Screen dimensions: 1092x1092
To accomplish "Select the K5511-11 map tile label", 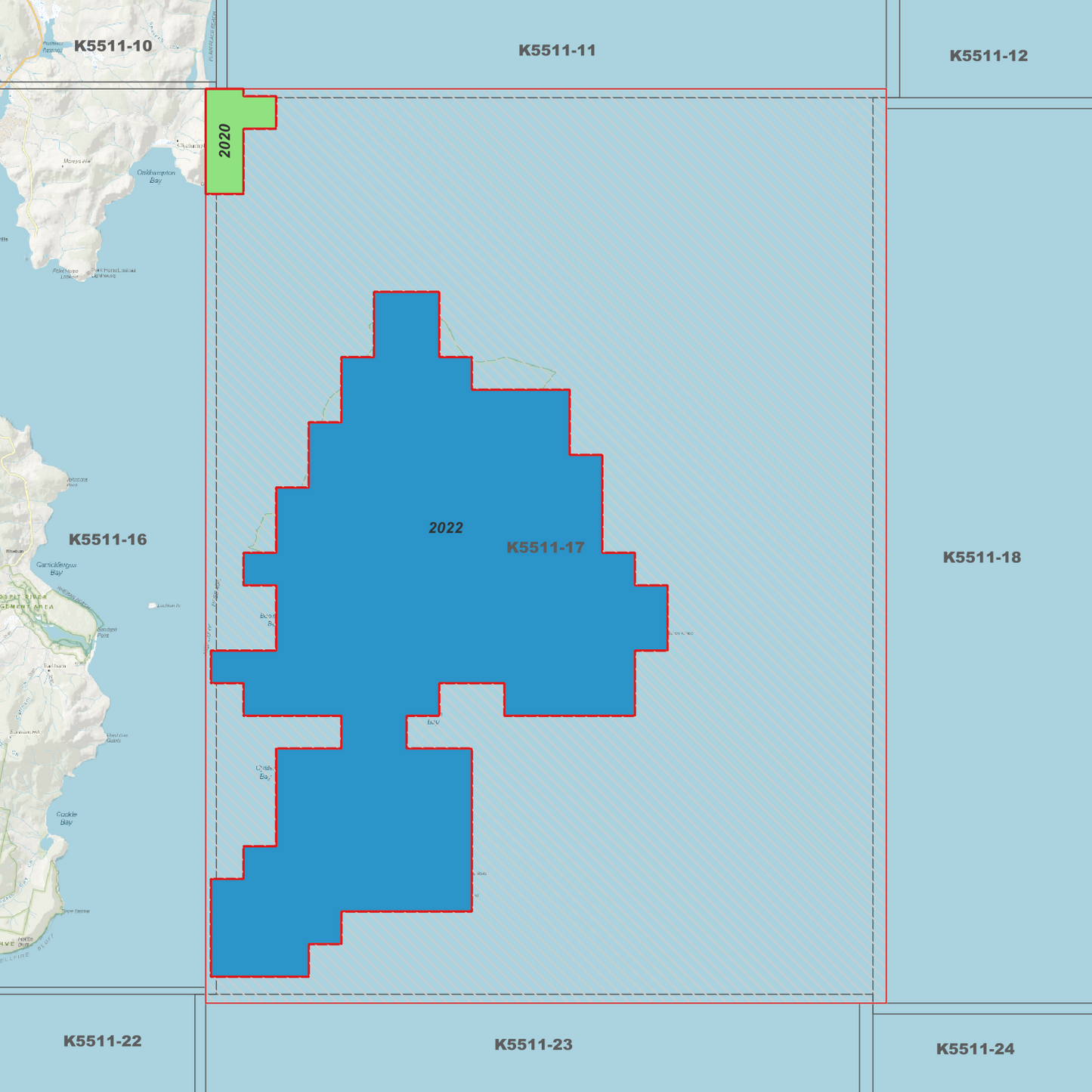I will click(557, 51).
